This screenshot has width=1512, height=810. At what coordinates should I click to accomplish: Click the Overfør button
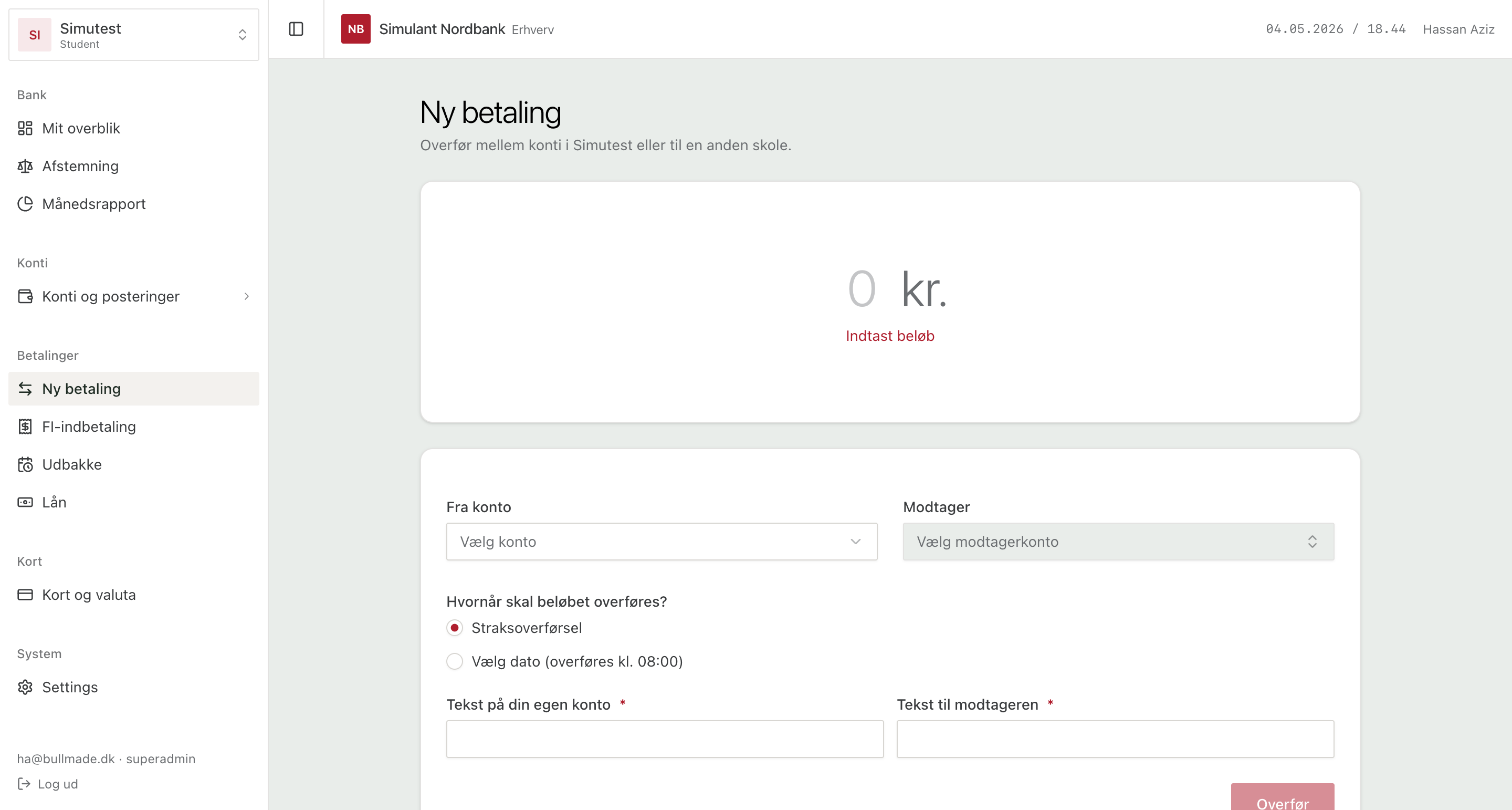pyautogui.click(x=1283, y=797)
